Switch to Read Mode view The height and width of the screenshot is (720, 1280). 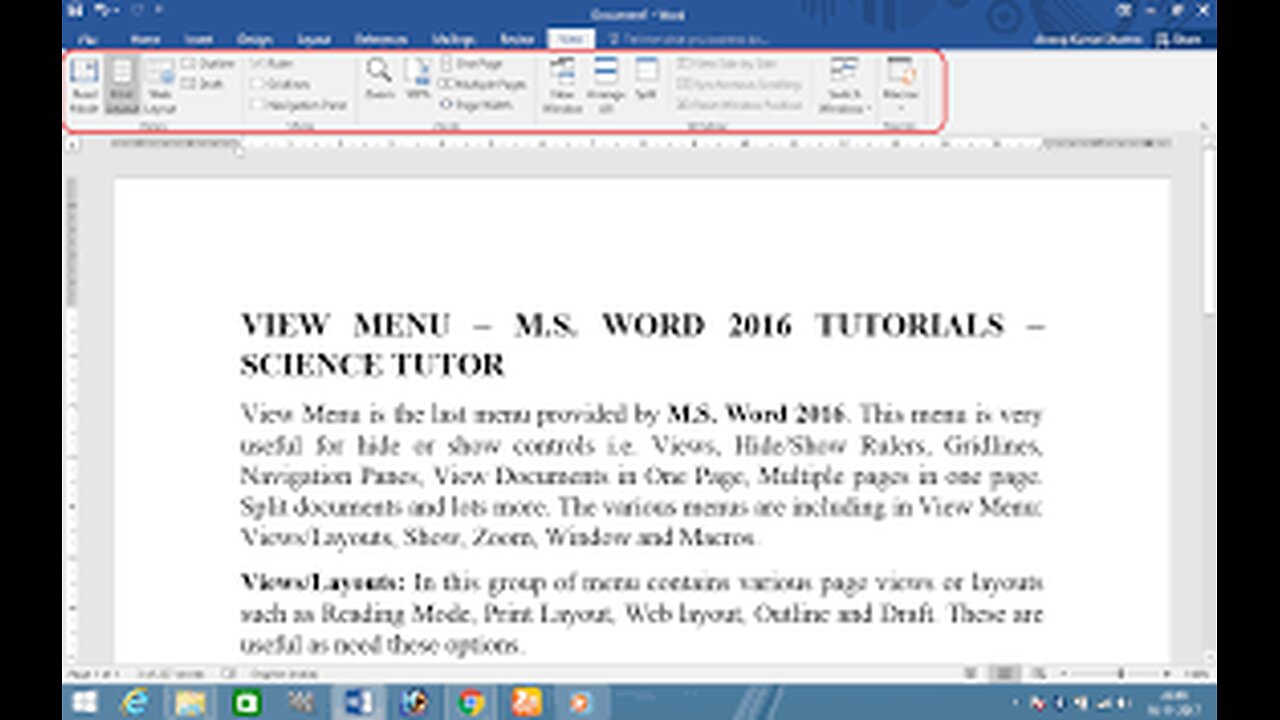point(84,84)
